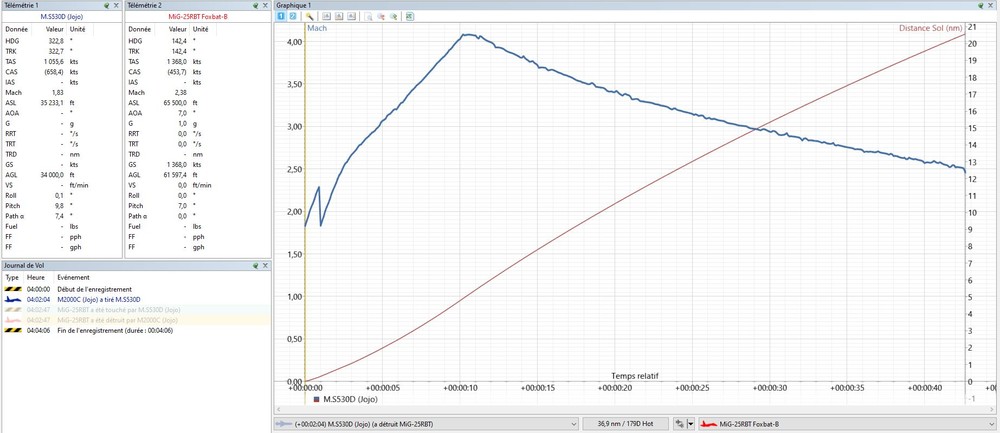1000x433 pixels.
Task: Click the blue aircraft icon in flight log
Action: pyautogui.click(x=13, y=300)
